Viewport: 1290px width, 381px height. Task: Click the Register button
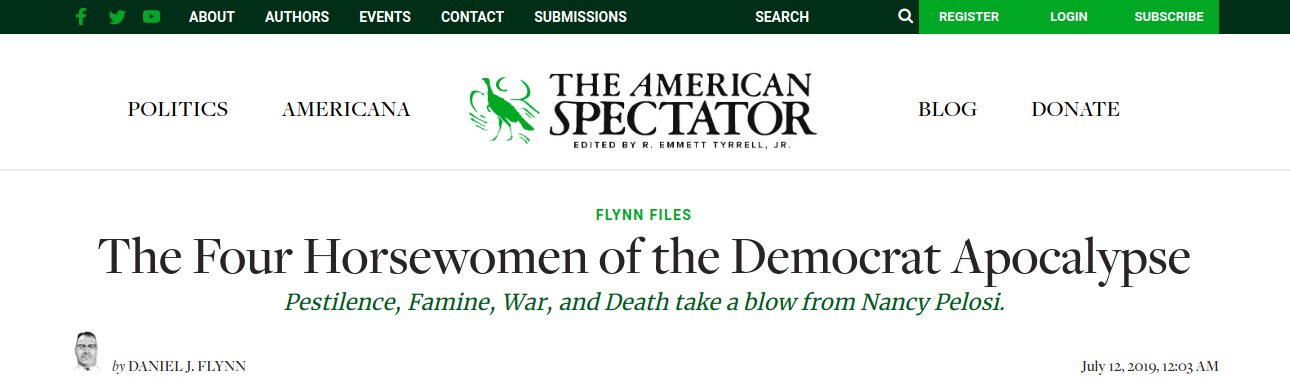click(969, 17)
